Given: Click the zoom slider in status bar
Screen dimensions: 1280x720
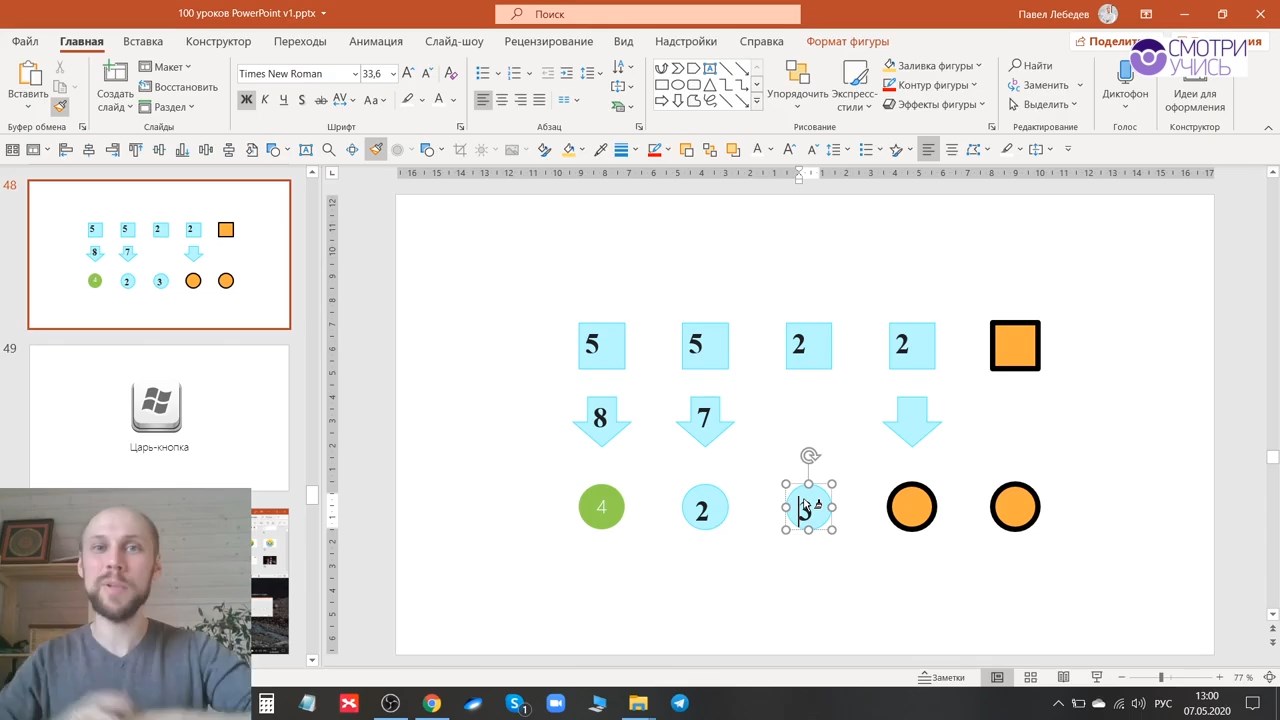Looking at the screenshot, I should pos(1161,677).
